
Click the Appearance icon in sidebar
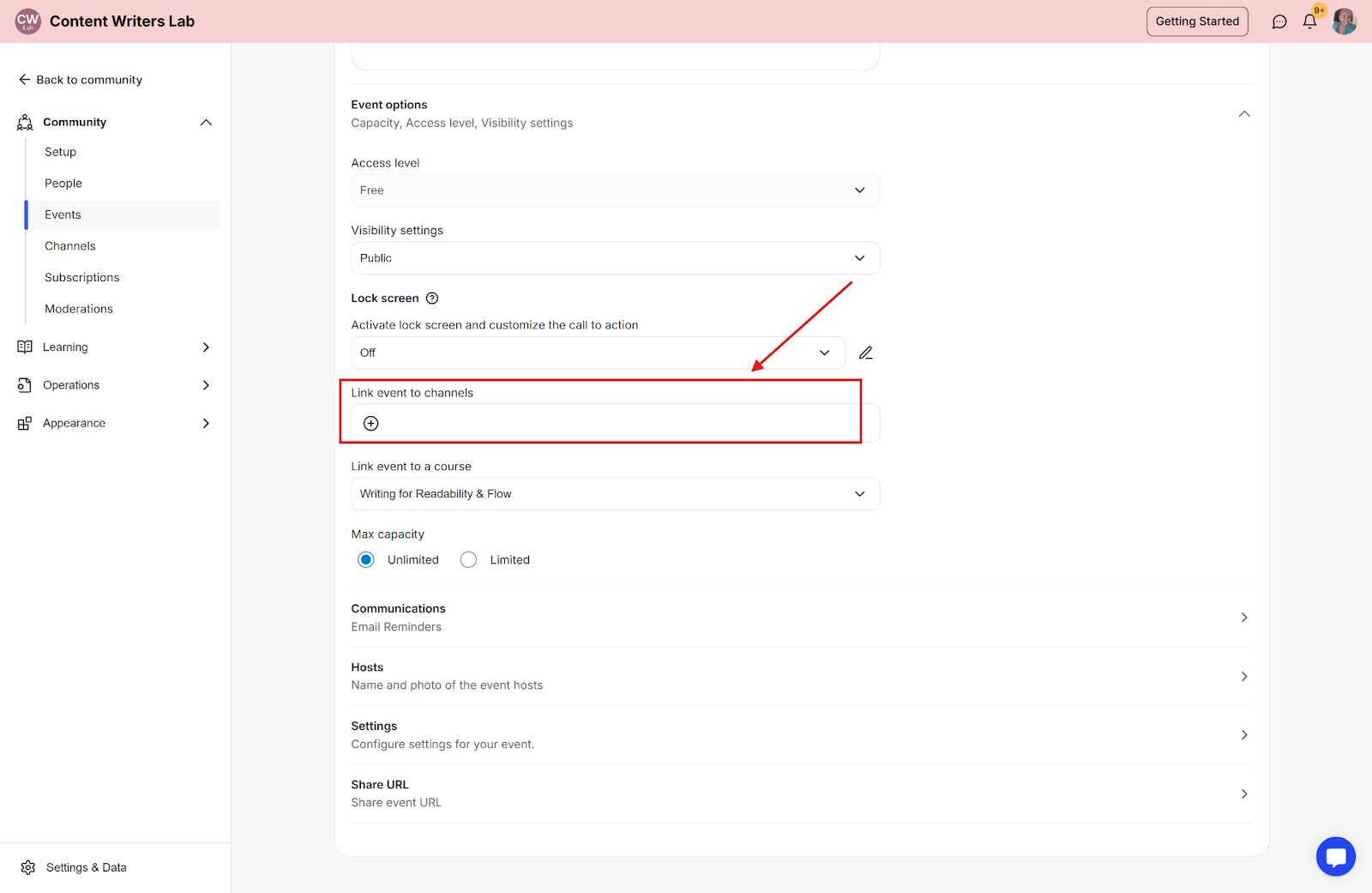[x=25, y=424]
